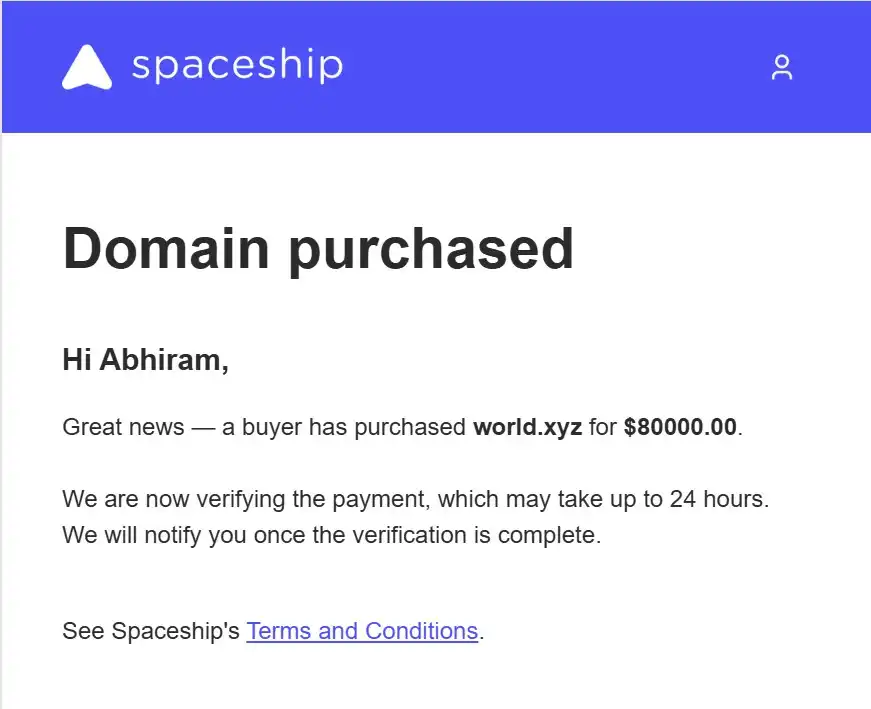Click the bold $80000.00 sale price
The image size is (871, 709).
coord(680,427)
